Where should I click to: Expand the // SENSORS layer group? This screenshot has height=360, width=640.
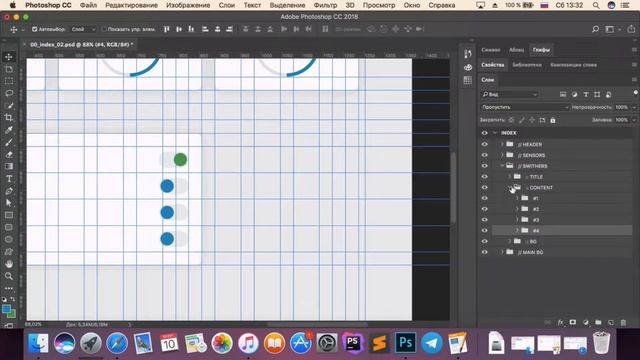click(502, 155)
